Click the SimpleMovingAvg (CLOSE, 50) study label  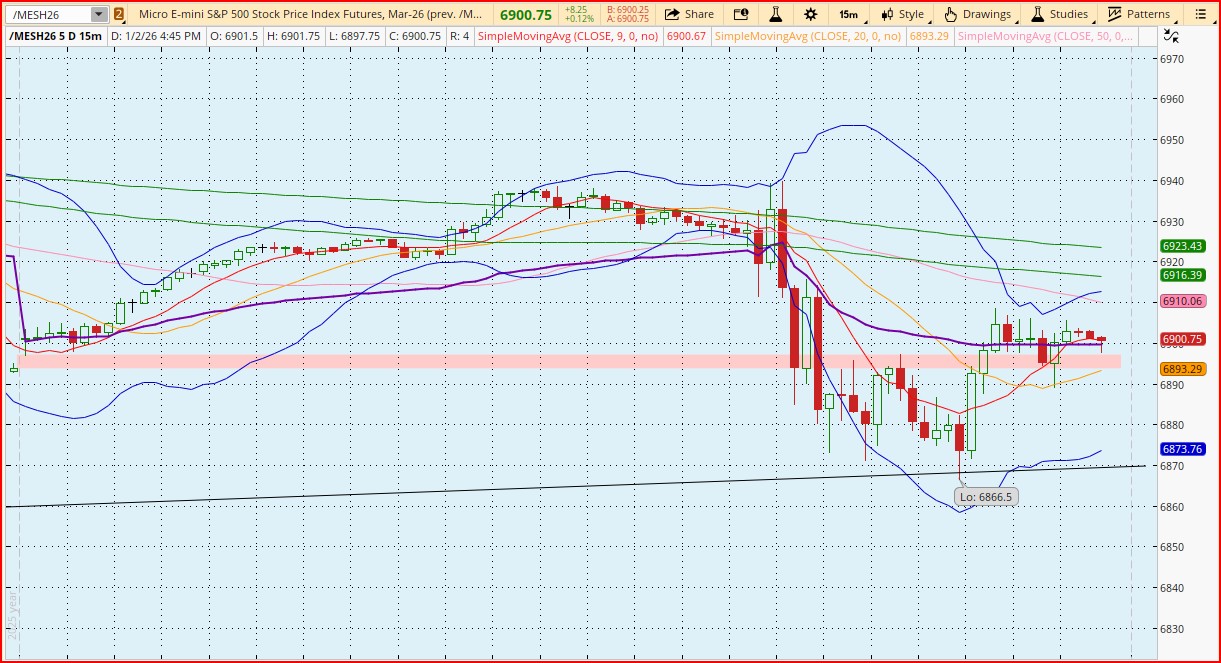[1045, 36]
